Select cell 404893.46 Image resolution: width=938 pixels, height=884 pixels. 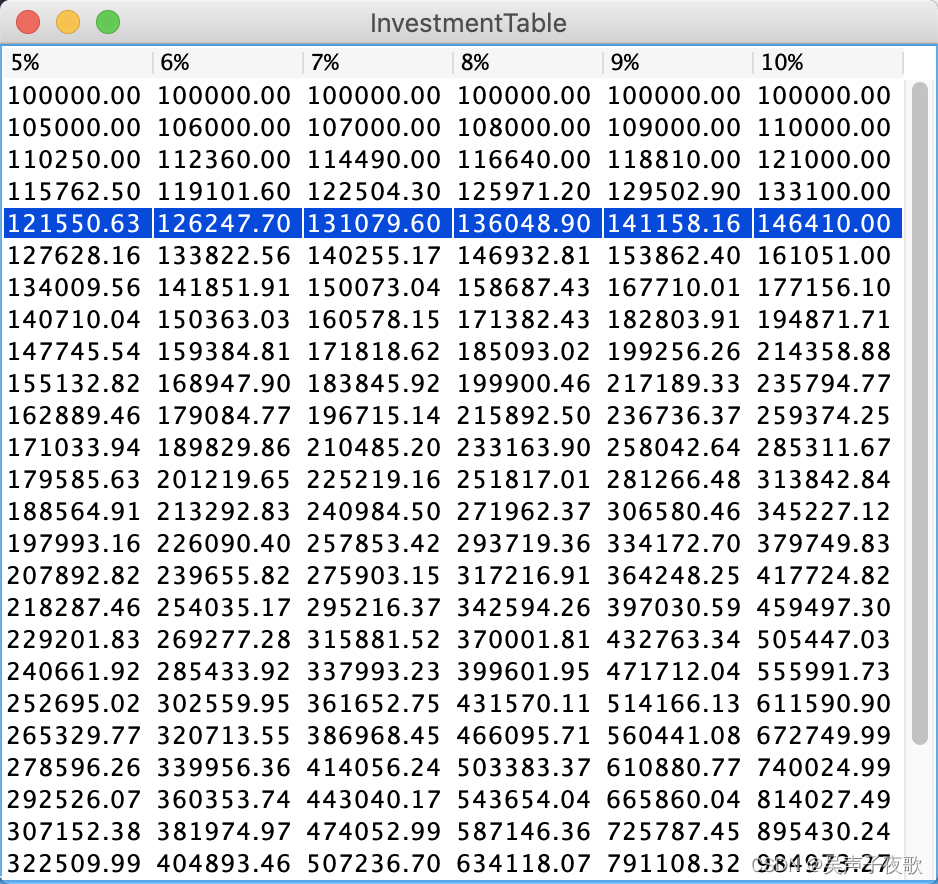pyautogui.click(x=228, y=864)
